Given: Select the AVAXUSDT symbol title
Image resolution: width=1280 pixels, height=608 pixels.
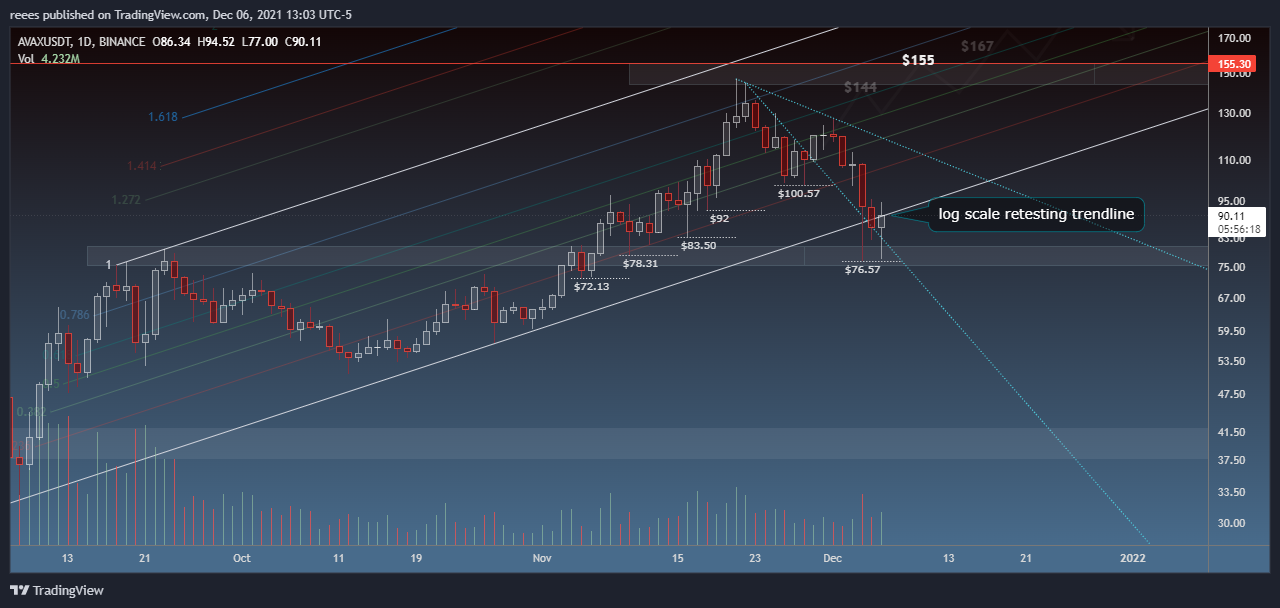Looking at the screenshot, I should tap(47, 42).
